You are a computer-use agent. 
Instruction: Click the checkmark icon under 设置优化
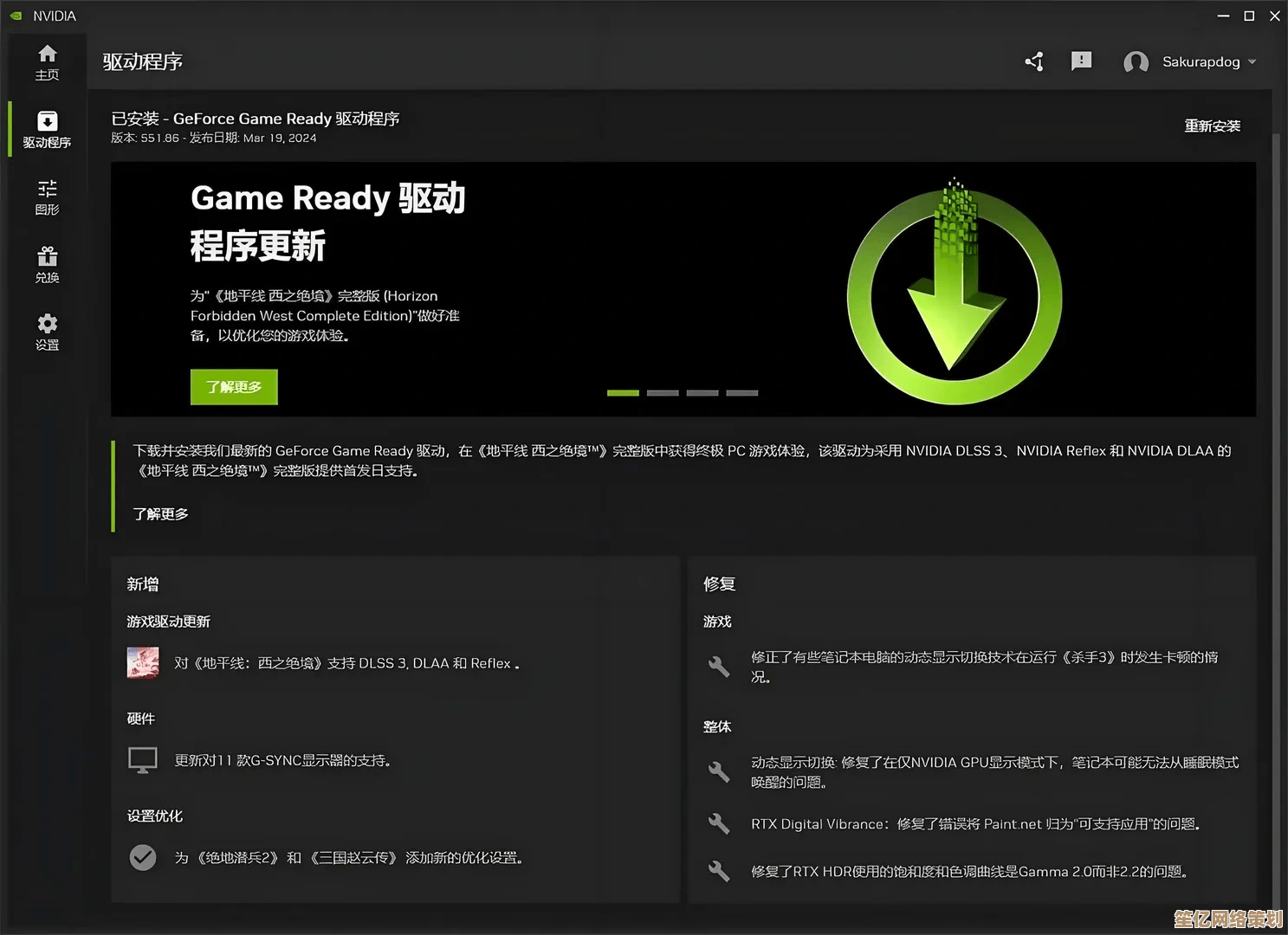click(143, 857)
